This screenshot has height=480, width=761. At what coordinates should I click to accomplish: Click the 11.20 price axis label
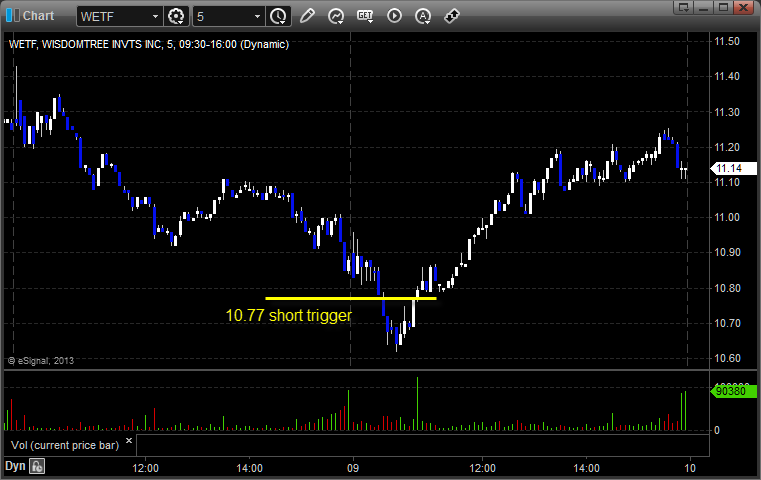click(x=727, y=147)
